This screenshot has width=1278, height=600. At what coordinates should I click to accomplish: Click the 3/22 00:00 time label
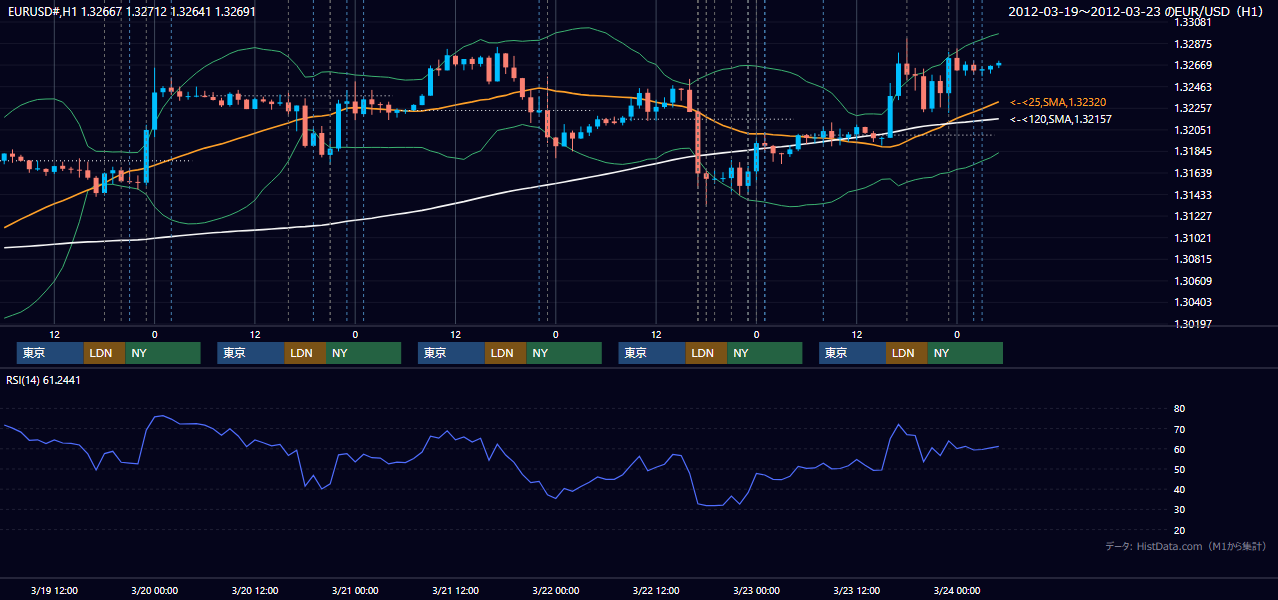point(555,590)
